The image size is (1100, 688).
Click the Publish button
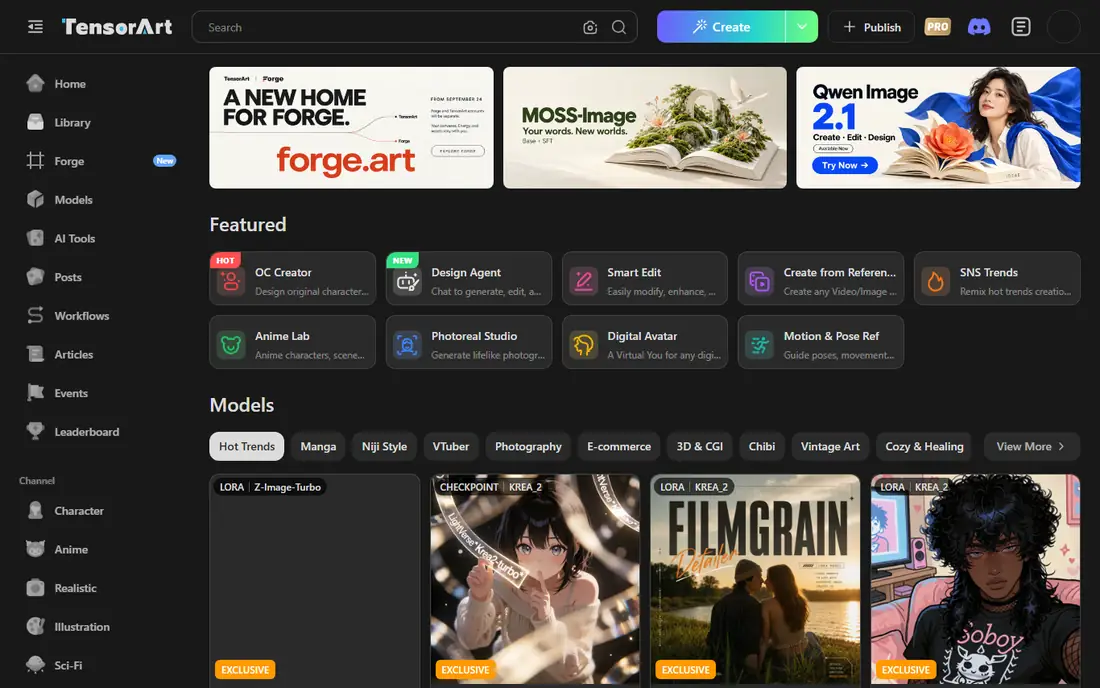[872, 27]
